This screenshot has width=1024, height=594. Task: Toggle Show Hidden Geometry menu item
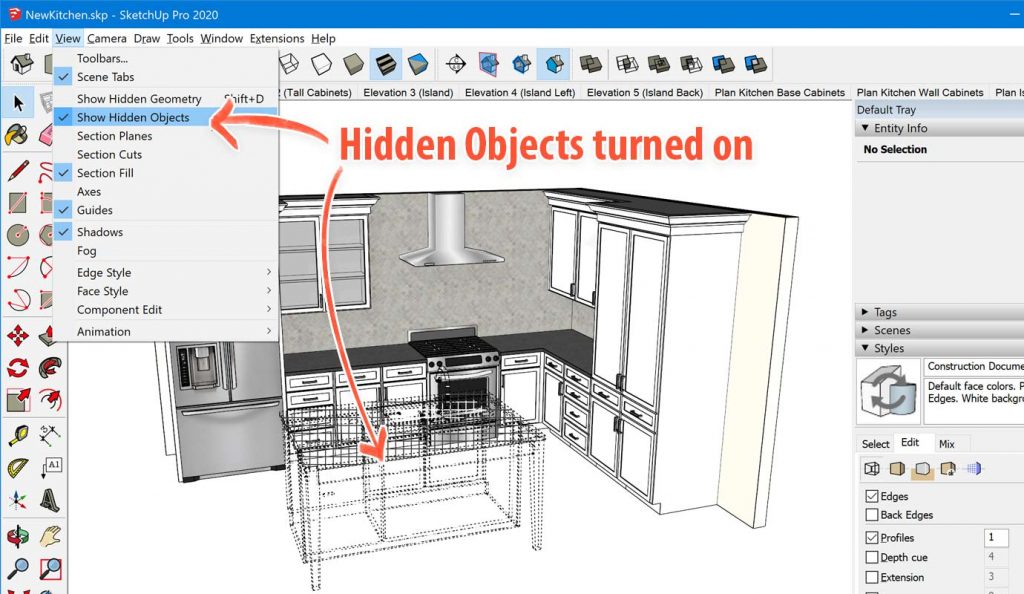139,99
